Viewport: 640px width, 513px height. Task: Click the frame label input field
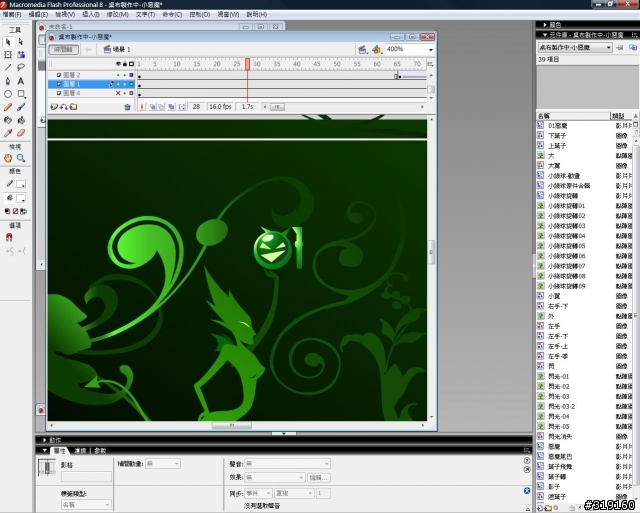[86, 476]
